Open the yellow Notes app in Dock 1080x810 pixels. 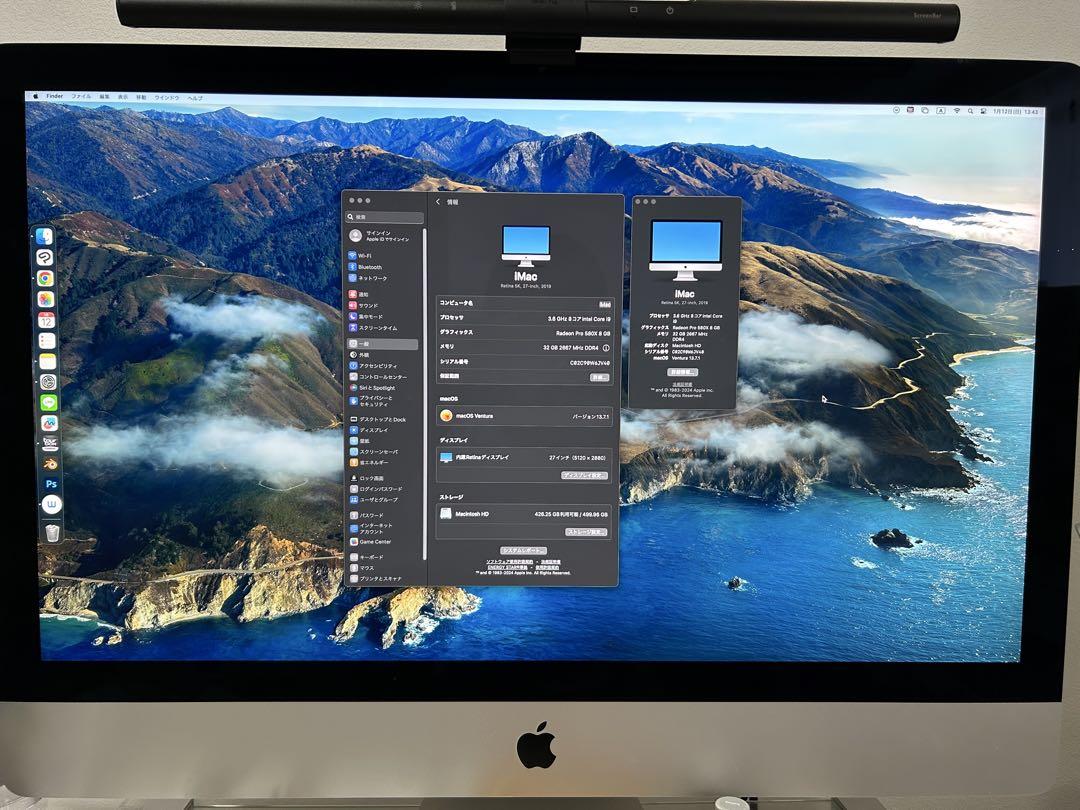coord(48,361)
